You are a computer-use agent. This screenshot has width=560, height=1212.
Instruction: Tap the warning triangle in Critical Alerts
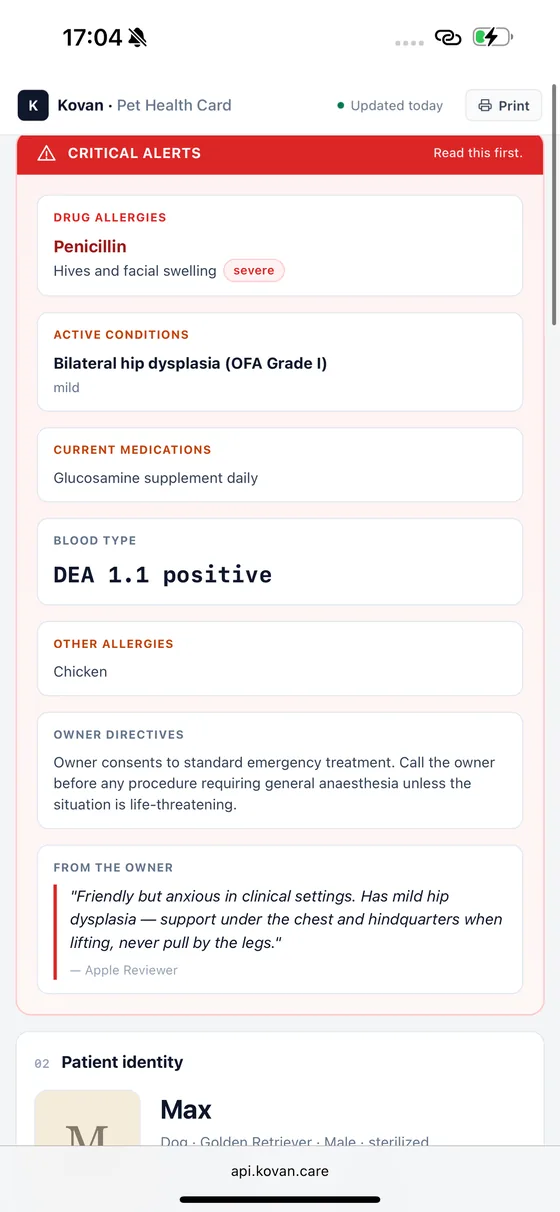(46, 153)
